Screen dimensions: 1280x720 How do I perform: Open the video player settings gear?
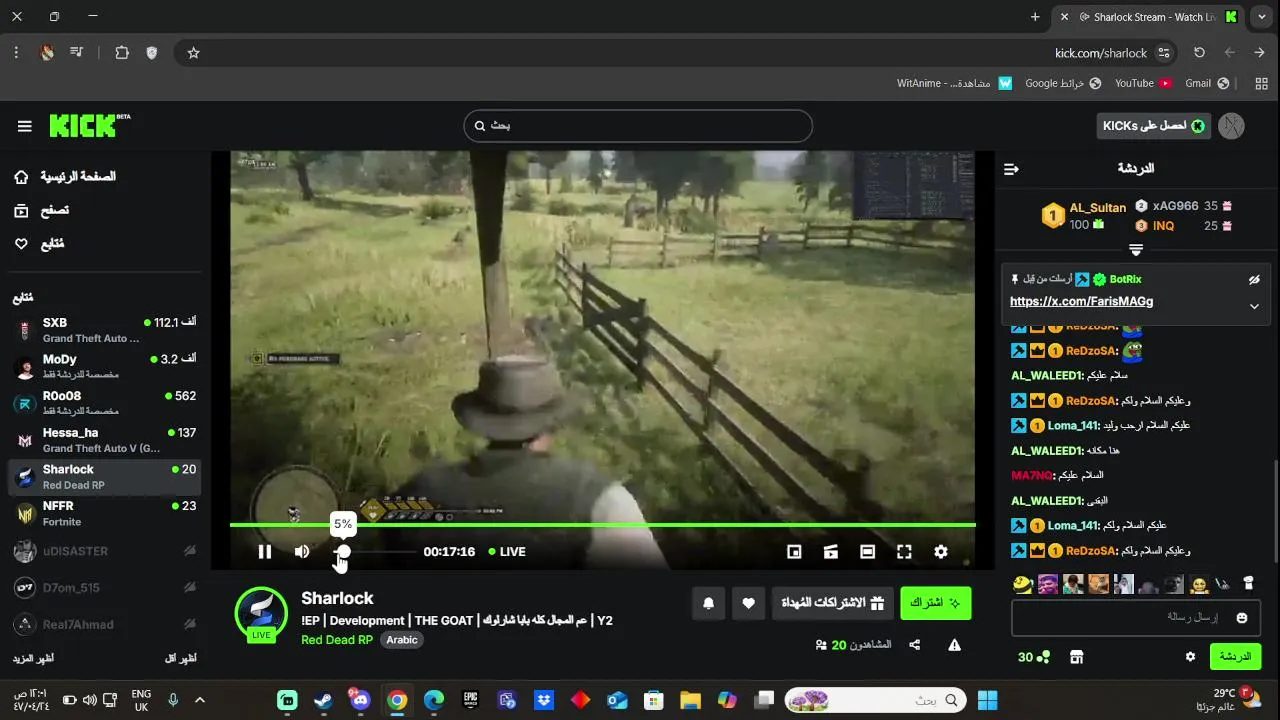[x=940, y=551]
